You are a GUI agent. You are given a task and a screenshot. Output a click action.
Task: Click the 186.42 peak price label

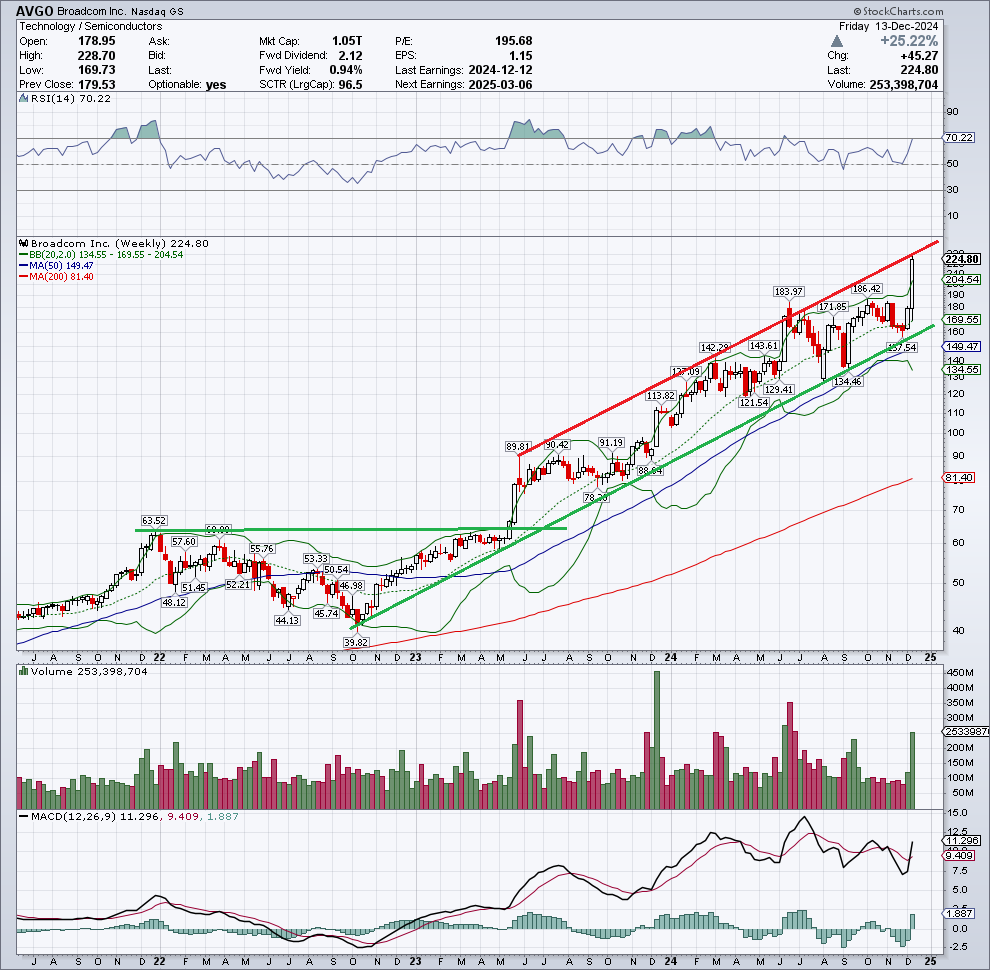tap(867, 288)
